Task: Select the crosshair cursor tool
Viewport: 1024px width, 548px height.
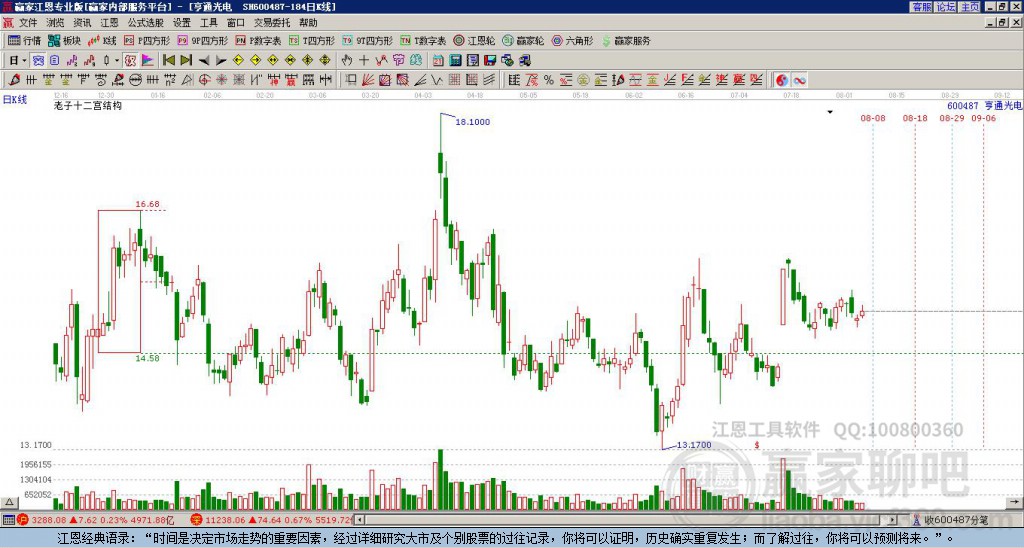Action: tap(364, 60)
